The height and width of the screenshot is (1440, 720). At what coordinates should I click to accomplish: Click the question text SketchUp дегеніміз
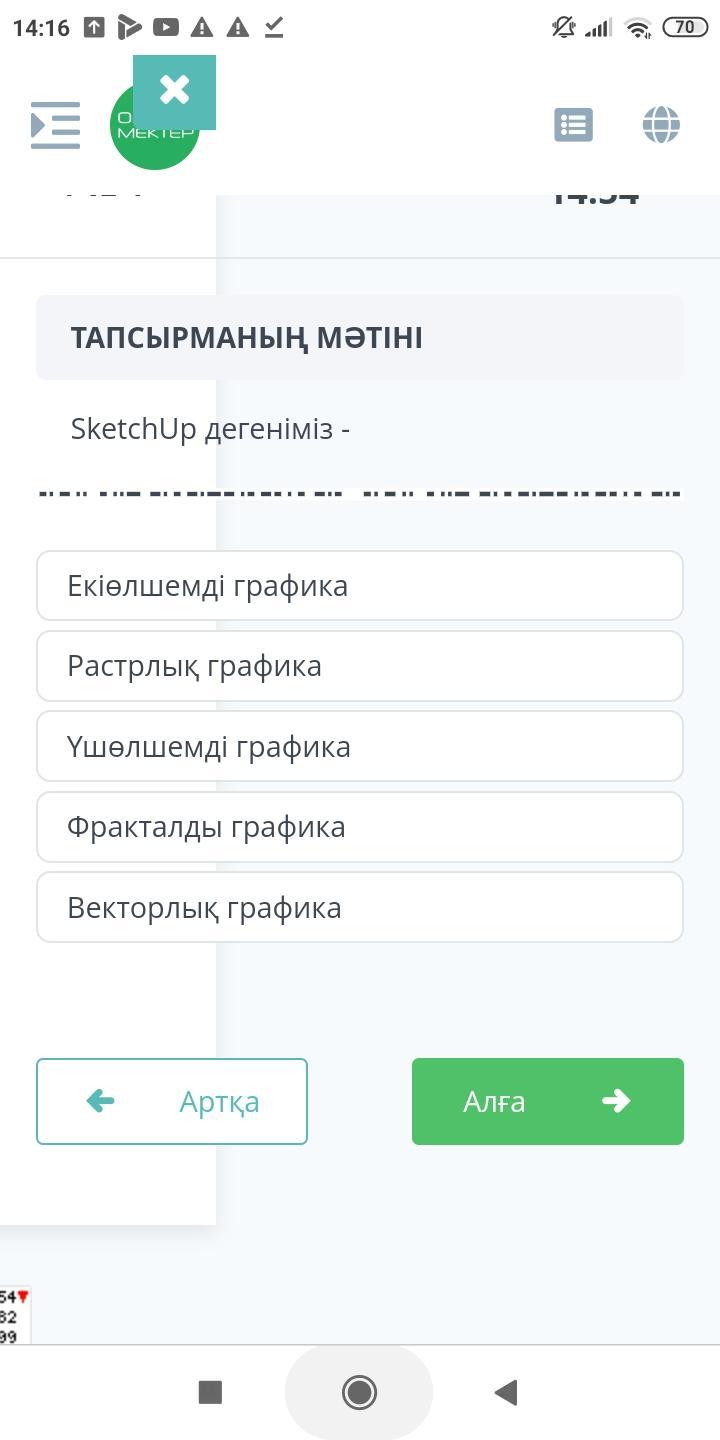coord(210,429)
